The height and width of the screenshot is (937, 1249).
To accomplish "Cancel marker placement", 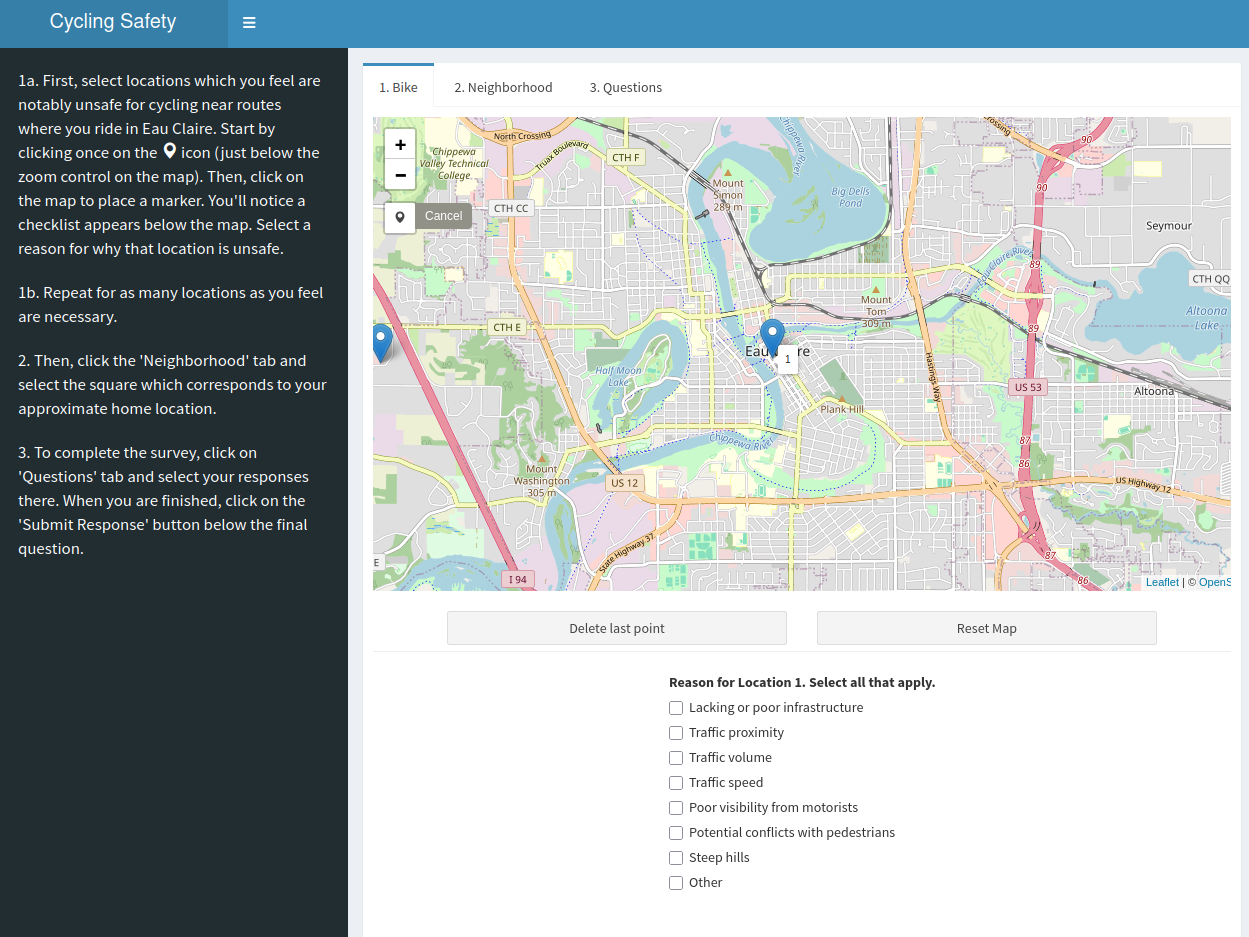I will point(443,216).
